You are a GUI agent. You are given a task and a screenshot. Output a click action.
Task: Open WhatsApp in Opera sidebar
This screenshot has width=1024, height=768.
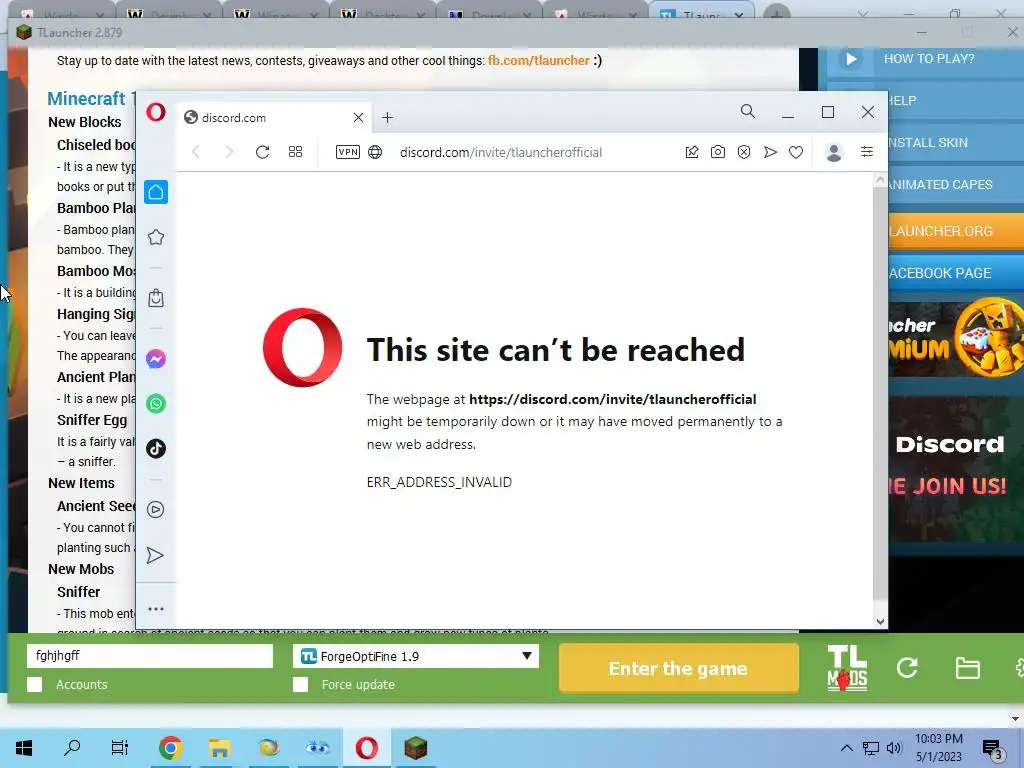[155, 404]
